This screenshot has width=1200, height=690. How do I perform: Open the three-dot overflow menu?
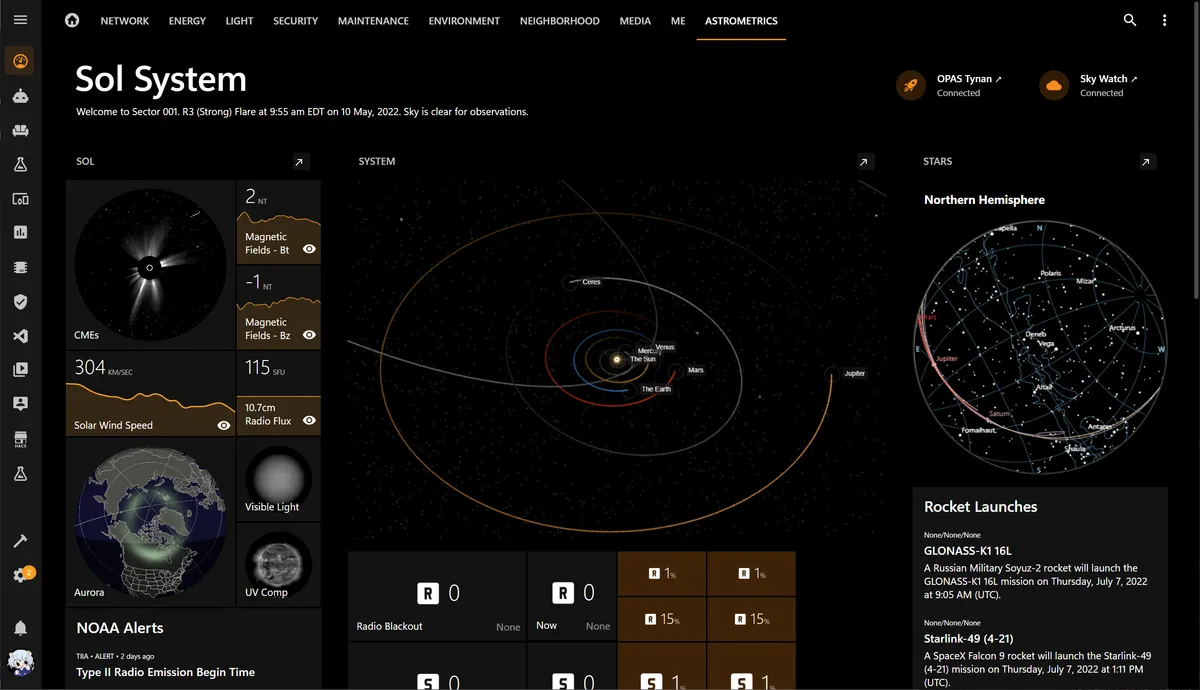click(x=1164, y=20)
